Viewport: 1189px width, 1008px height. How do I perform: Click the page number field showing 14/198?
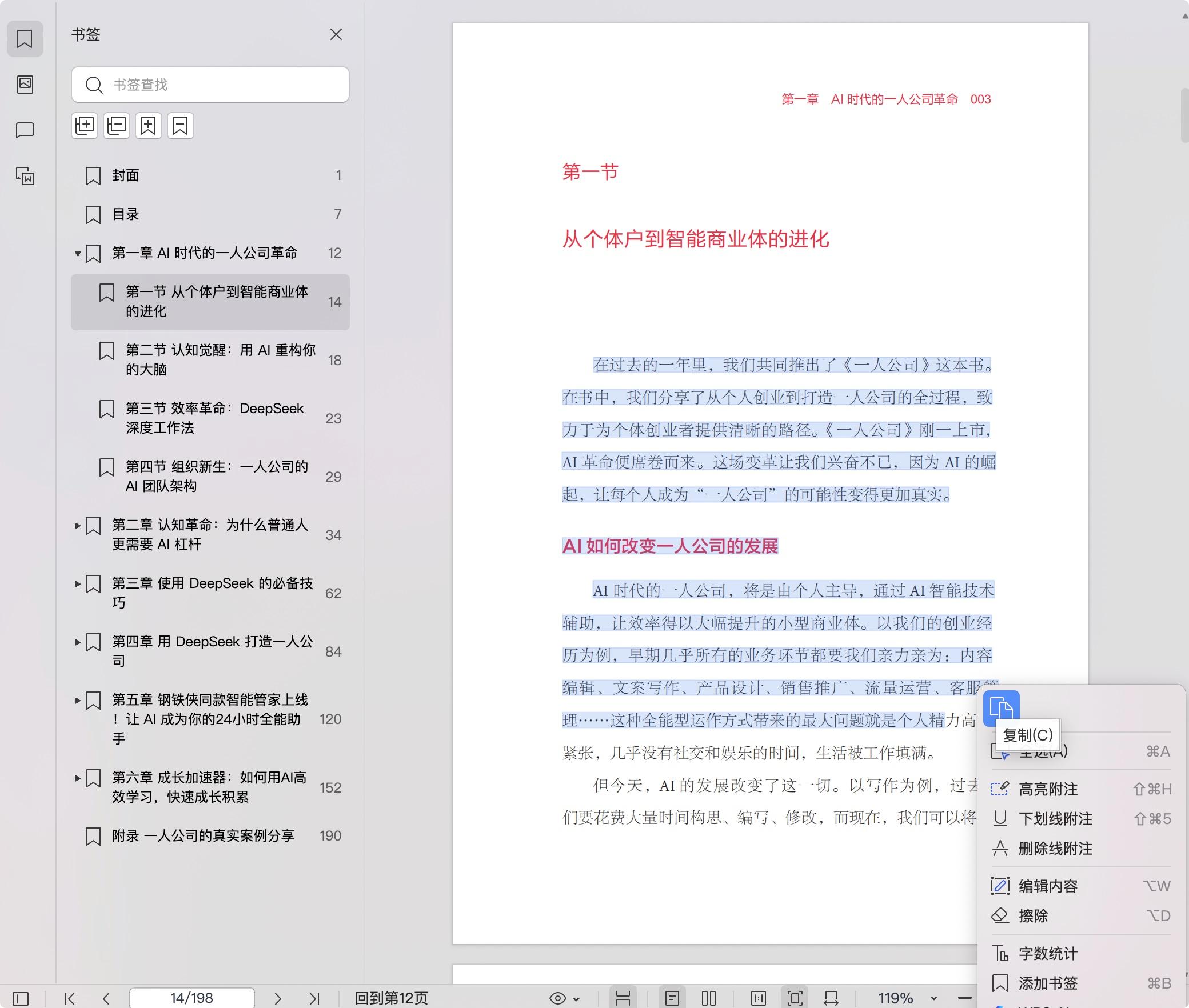click(191, 997)
